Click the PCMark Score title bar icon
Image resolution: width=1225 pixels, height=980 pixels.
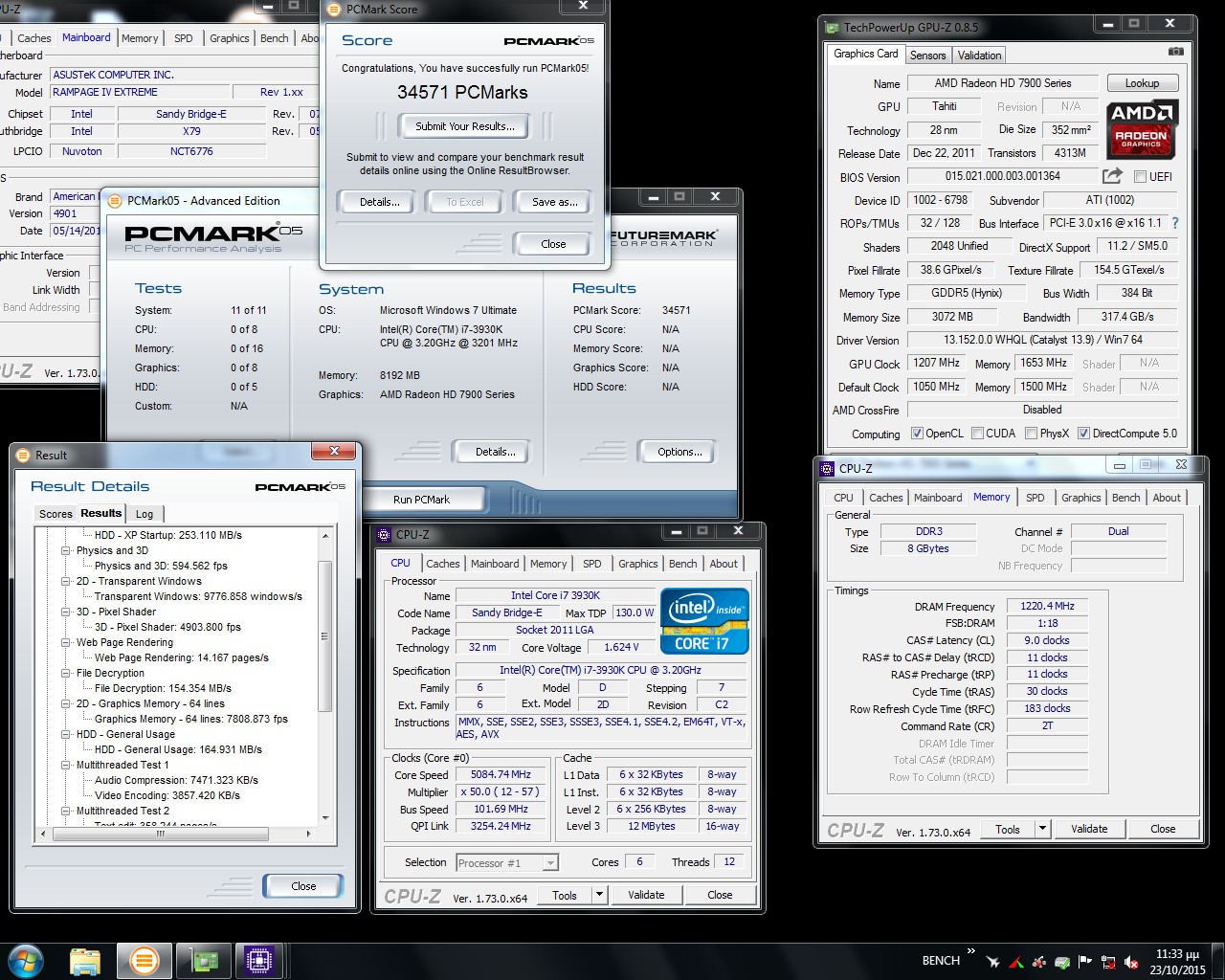click(334, 10)
